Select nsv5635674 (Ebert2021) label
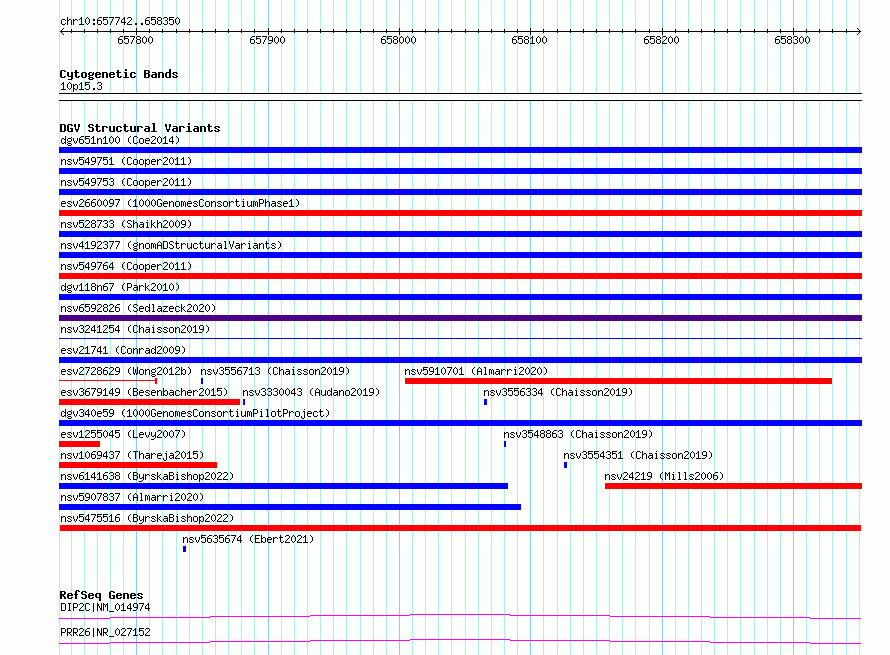 pyautogui.click(x=248, y=539)
